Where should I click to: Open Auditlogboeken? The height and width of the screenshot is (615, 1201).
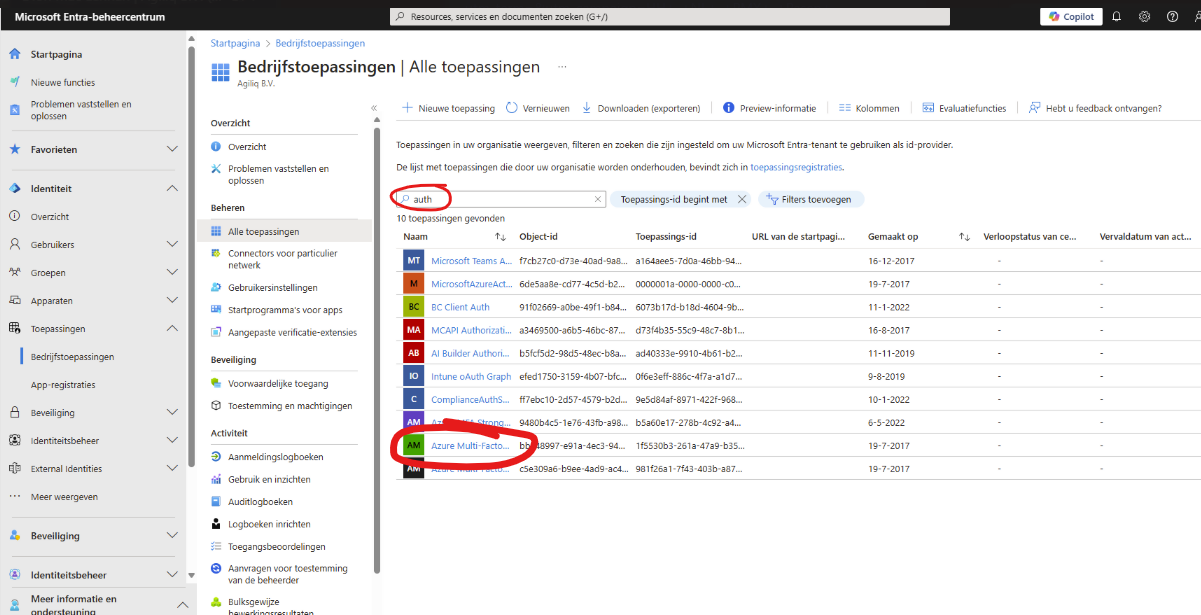(260, 502)
